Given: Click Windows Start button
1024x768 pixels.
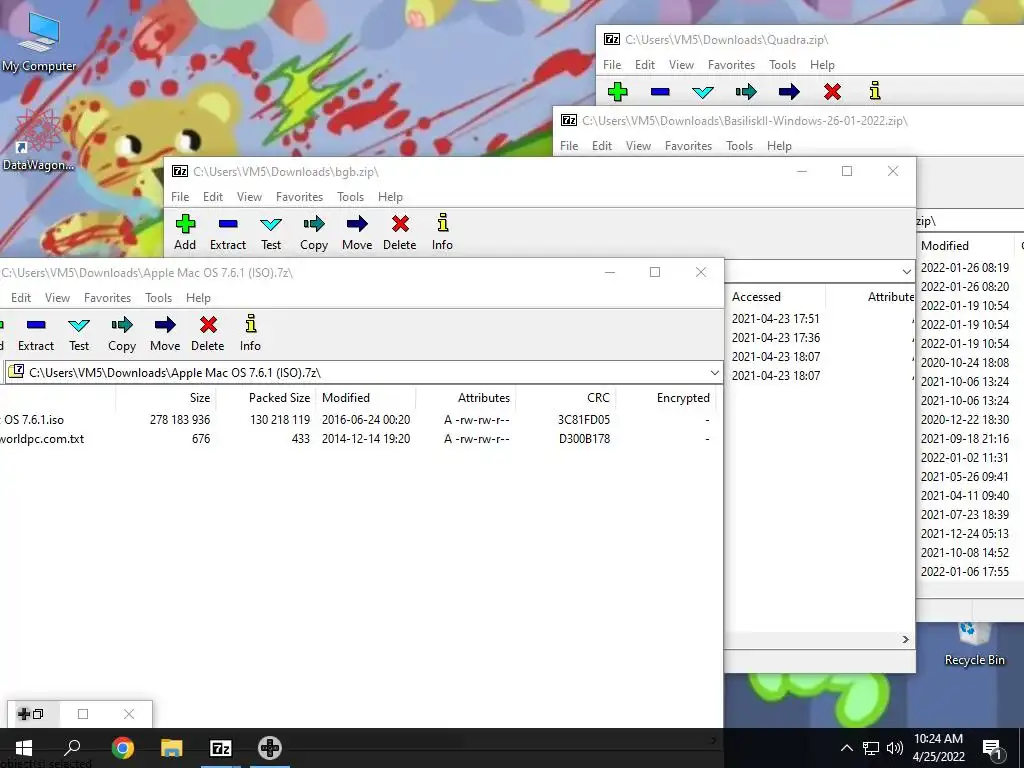Looking at the screenshot, I should (x=24, y=748).
